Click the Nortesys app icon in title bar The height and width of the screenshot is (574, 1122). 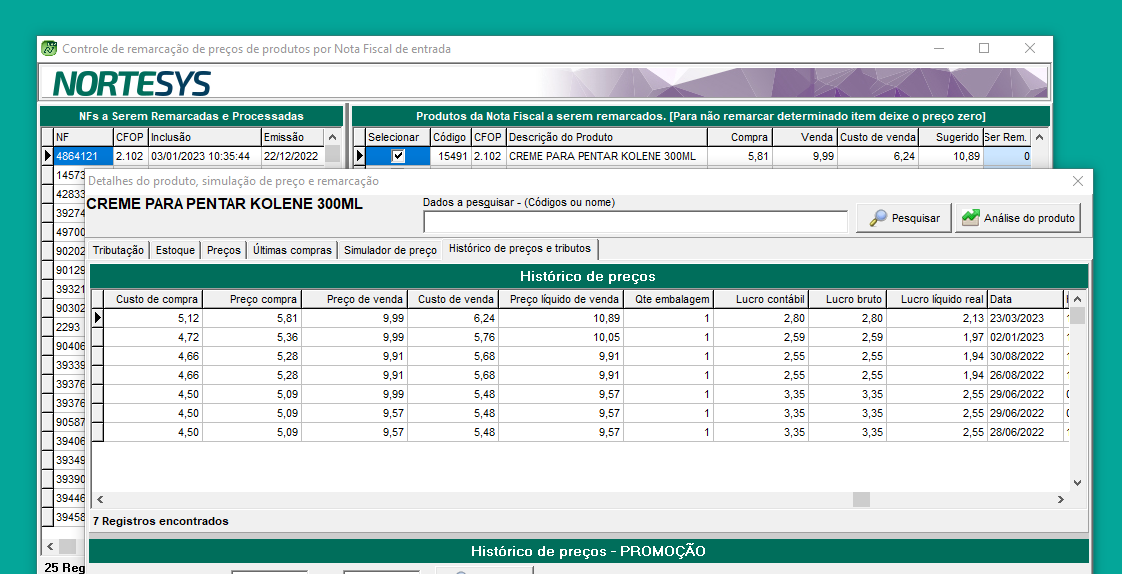[49, 48]
